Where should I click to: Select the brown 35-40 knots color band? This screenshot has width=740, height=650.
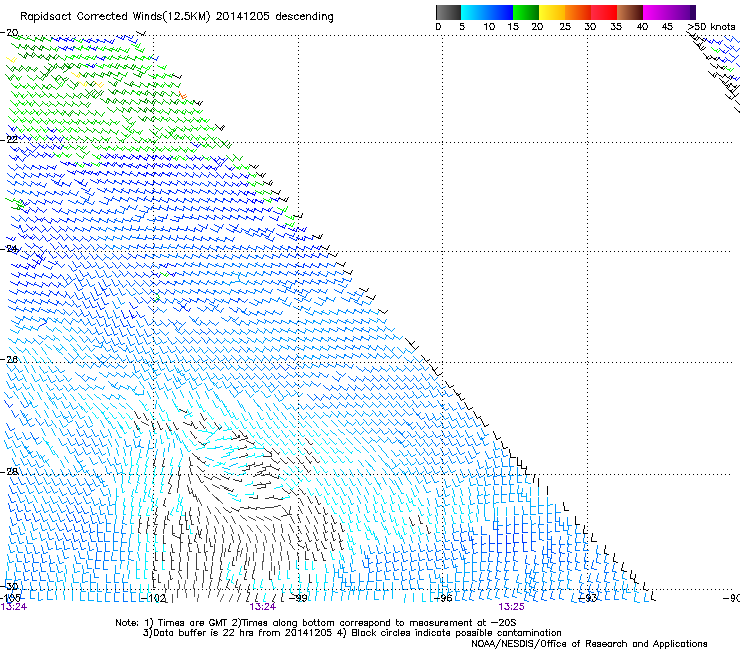tap(630, 12)
